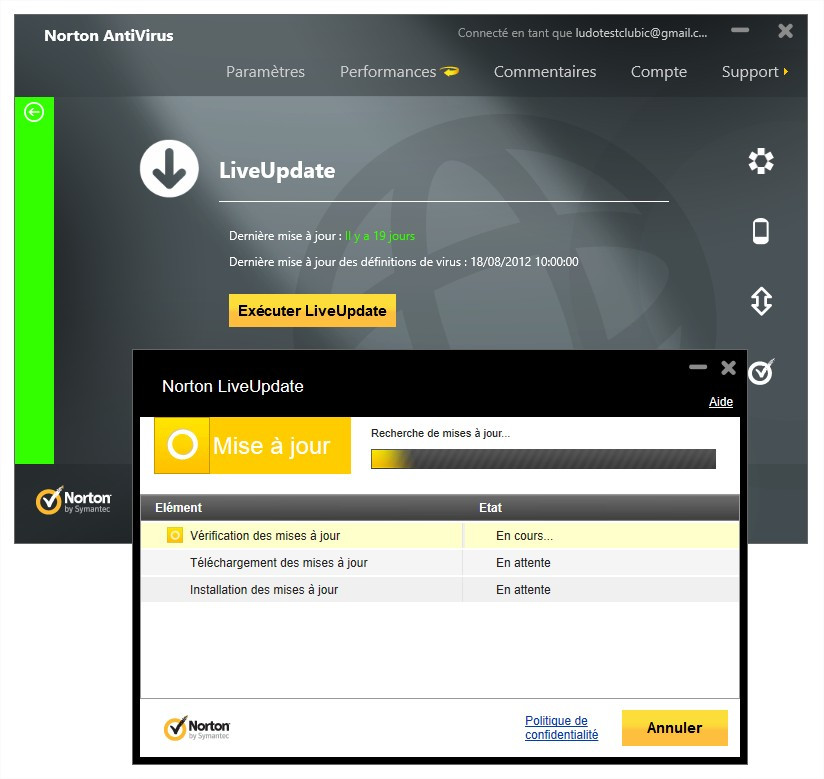Click the up-down arrows network icon
This screenshot has height=779, width=824.
point(761,301)
